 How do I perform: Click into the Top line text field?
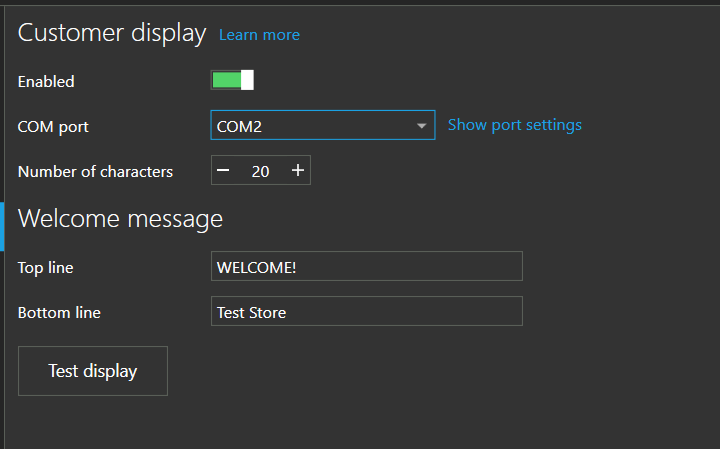(x=366, y=266)
